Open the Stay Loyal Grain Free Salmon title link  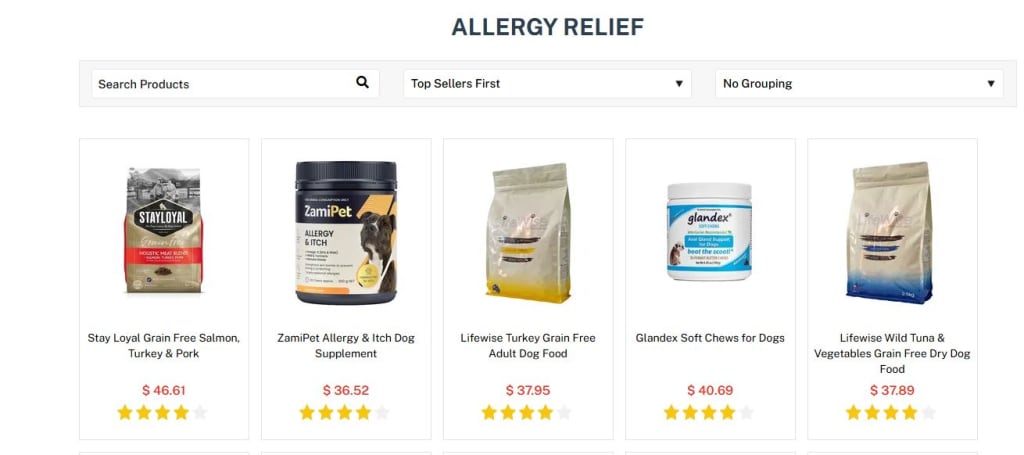coord(164,346)
